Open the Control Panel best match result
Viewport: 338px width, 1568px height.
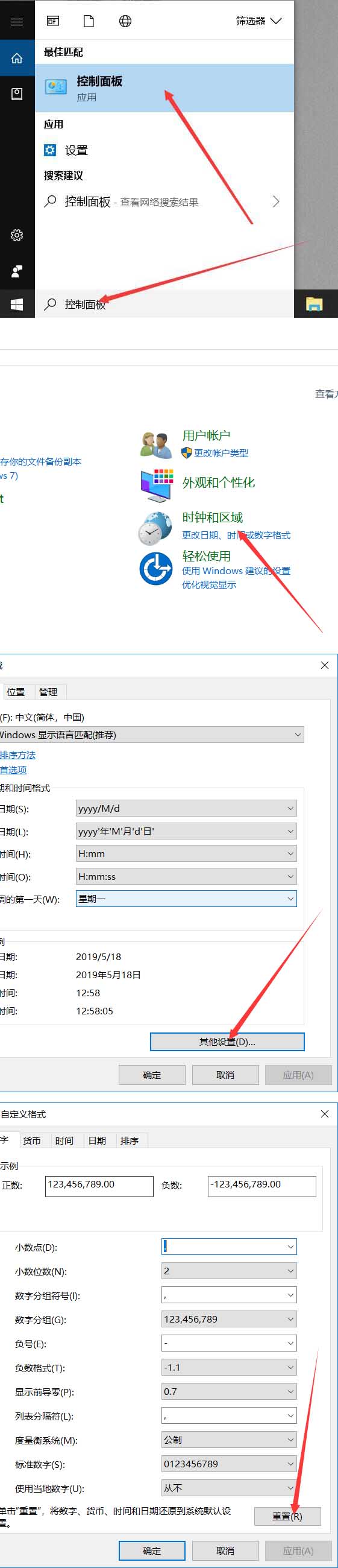(164, 88)
